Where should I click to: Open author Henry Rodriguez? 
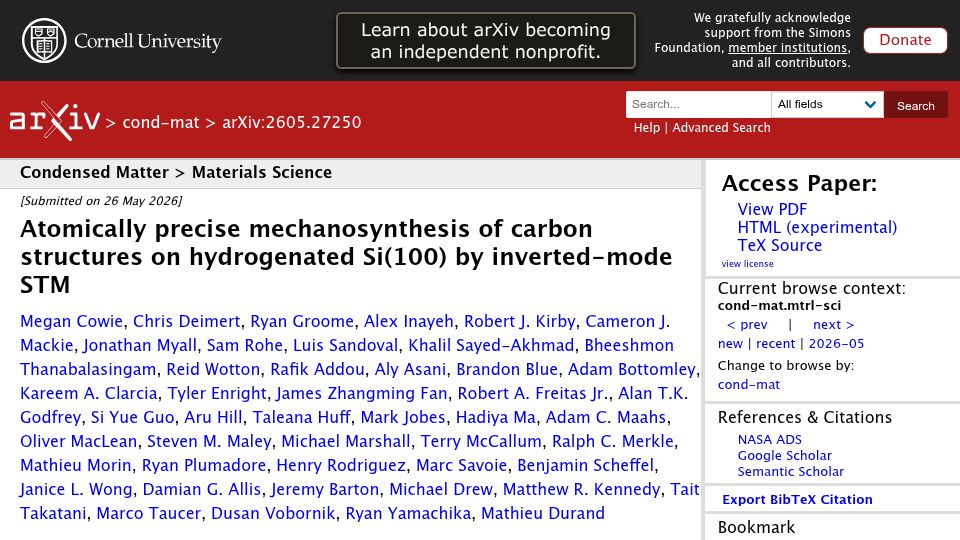click(341, 465)
